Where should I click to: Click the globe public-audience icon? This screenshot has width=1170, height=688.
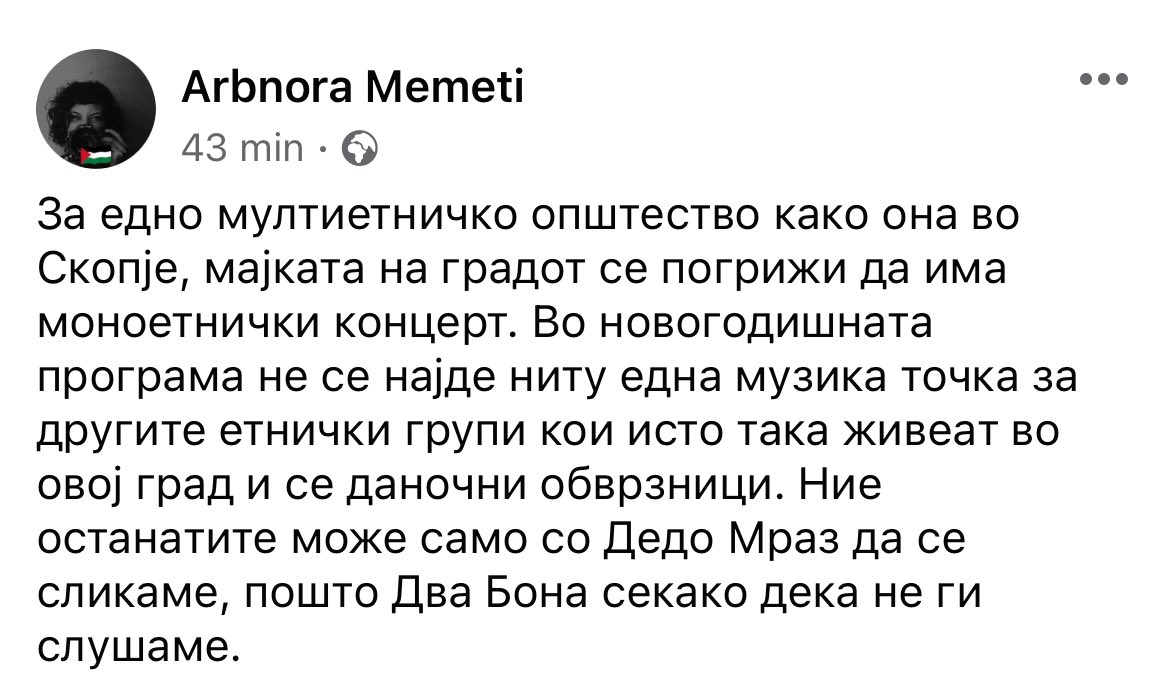pos(360,148)
